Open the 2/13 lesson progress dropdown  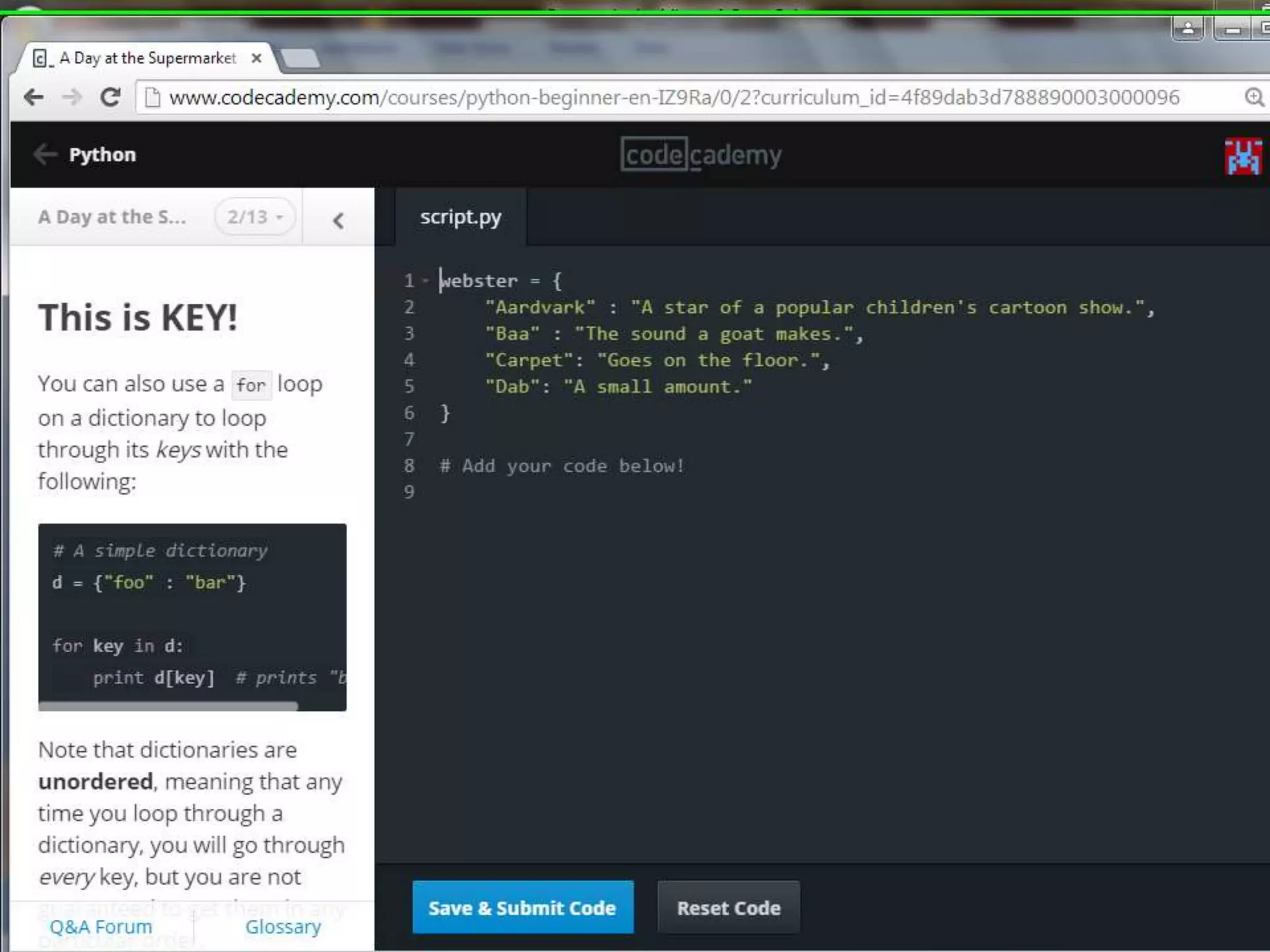click(x=255, y=217)
